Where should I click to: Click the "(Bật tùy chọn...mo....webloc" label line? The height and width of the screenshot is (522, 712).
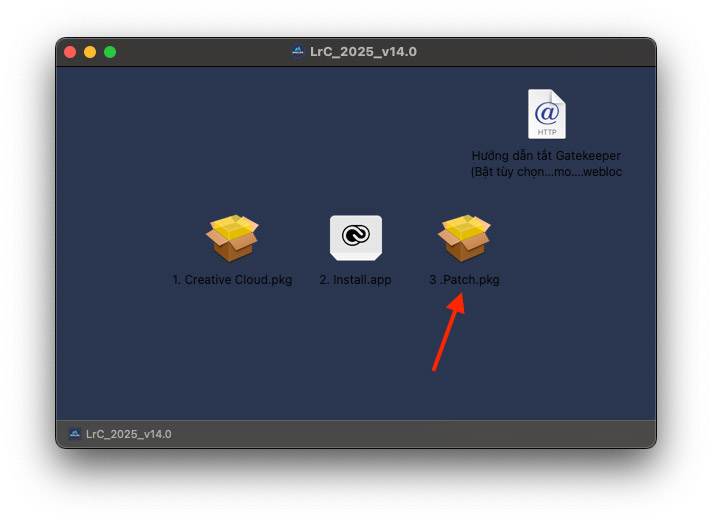point(546,172)
